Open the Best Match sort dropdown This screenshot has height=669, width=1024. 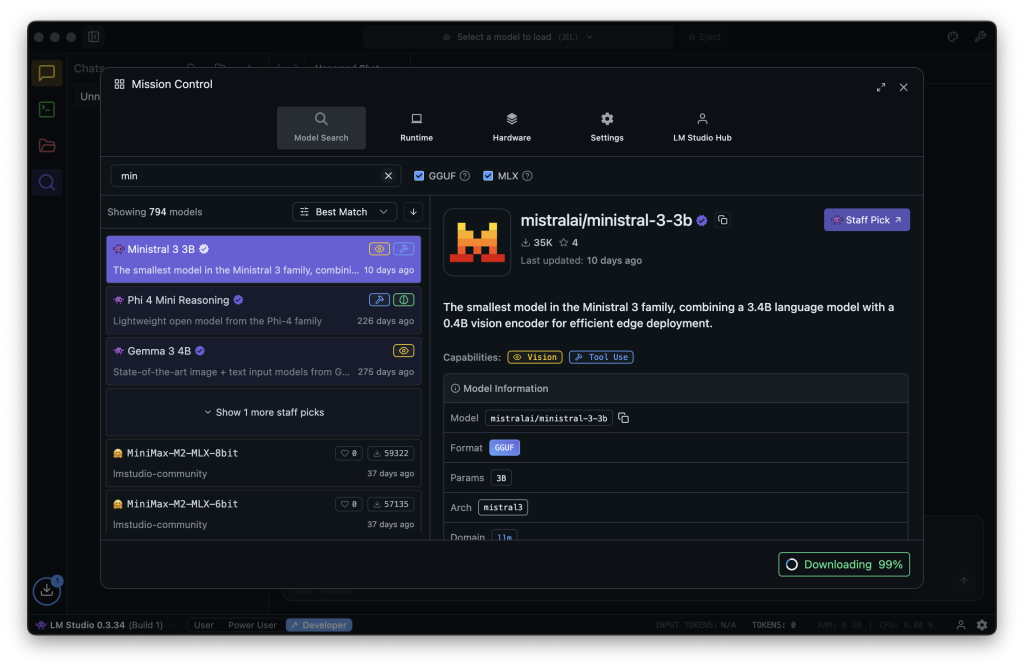[344, 212]
